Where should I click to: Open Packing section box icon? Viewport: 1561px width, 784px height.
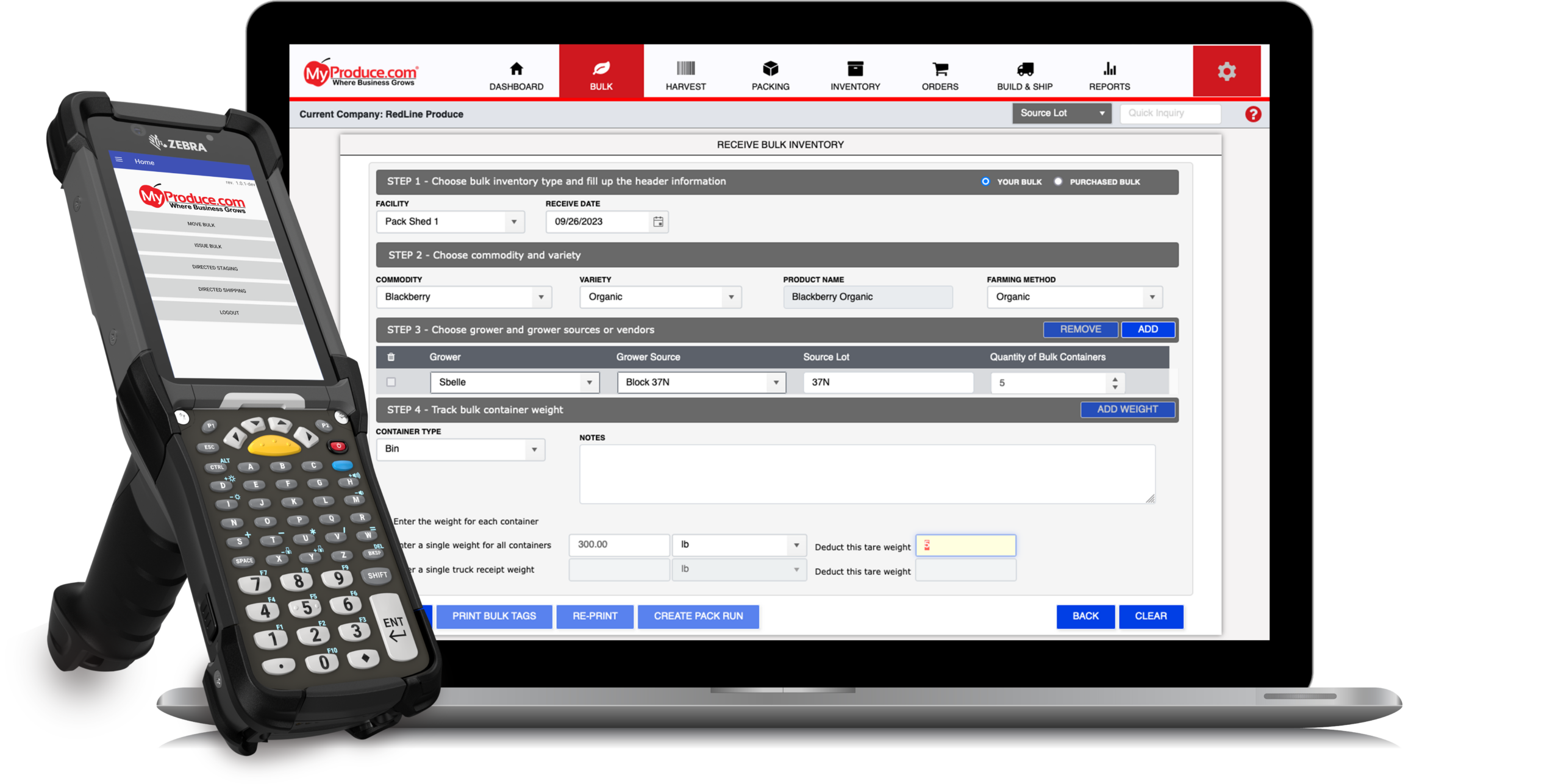coord(770,68)
